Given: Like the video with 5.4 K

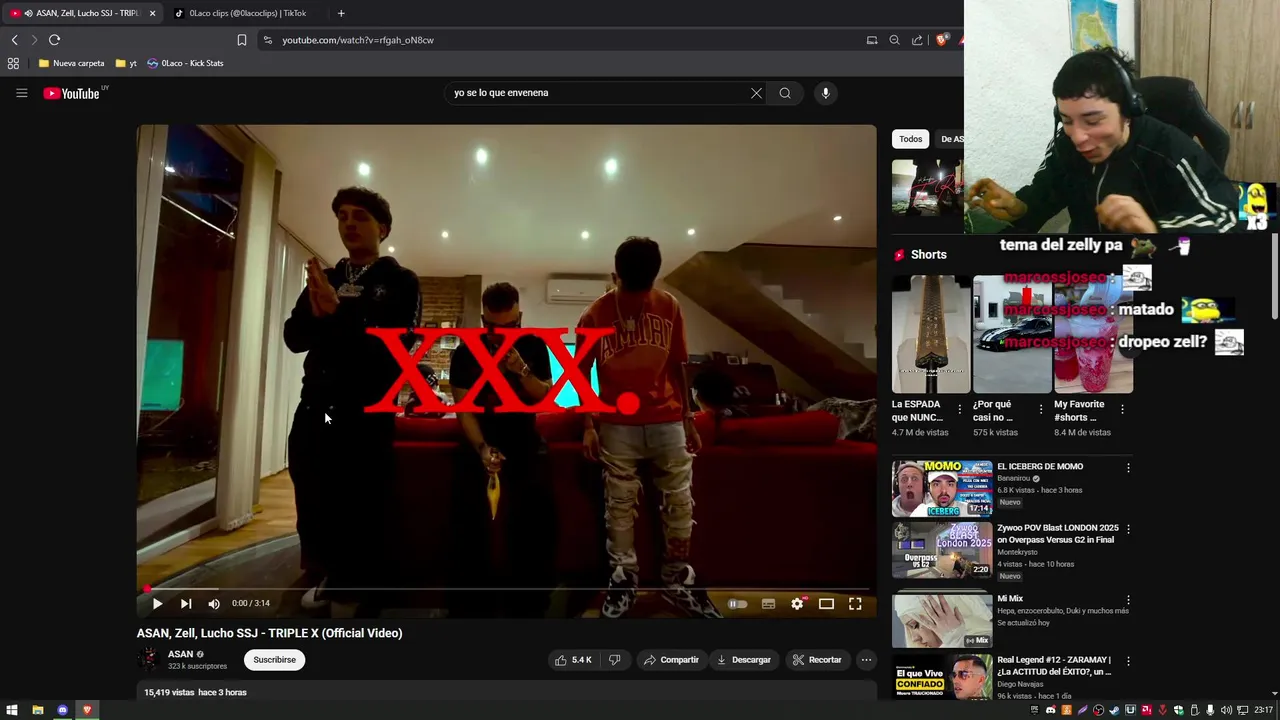Looking at the screenshot, I should click(x=573, y=660).
